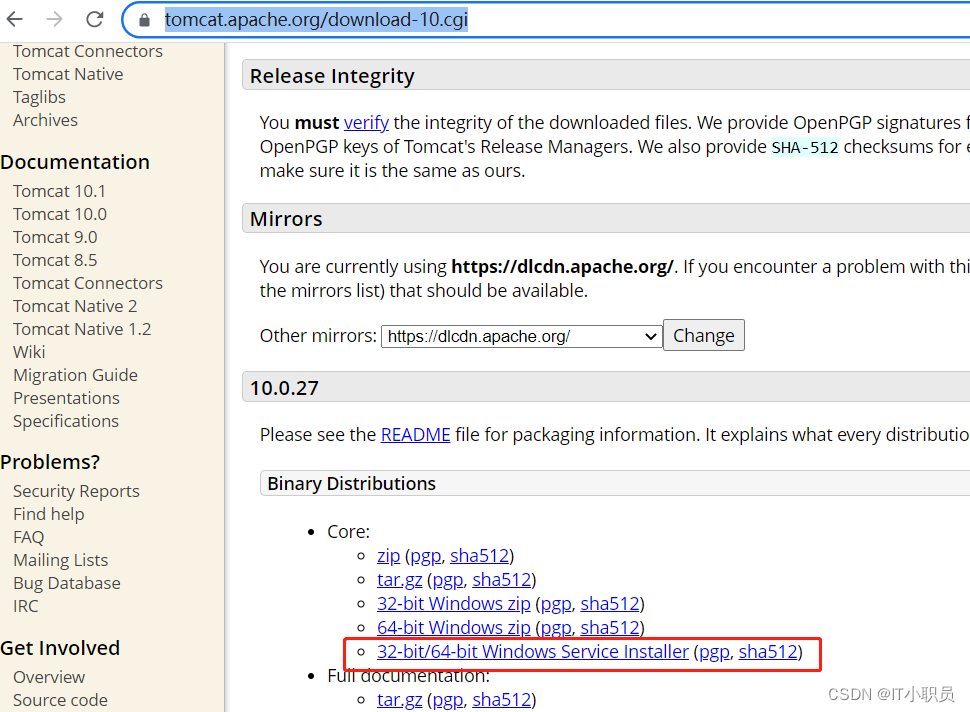
Task: Click the padlock icon in the address bar
Action: [144, 20]
